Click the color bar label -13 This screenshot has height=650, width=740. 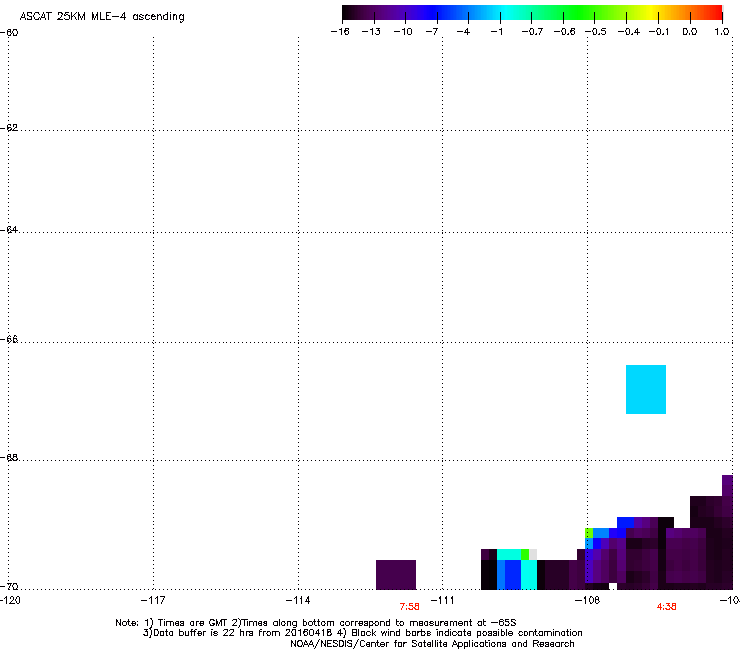(371, 32)
